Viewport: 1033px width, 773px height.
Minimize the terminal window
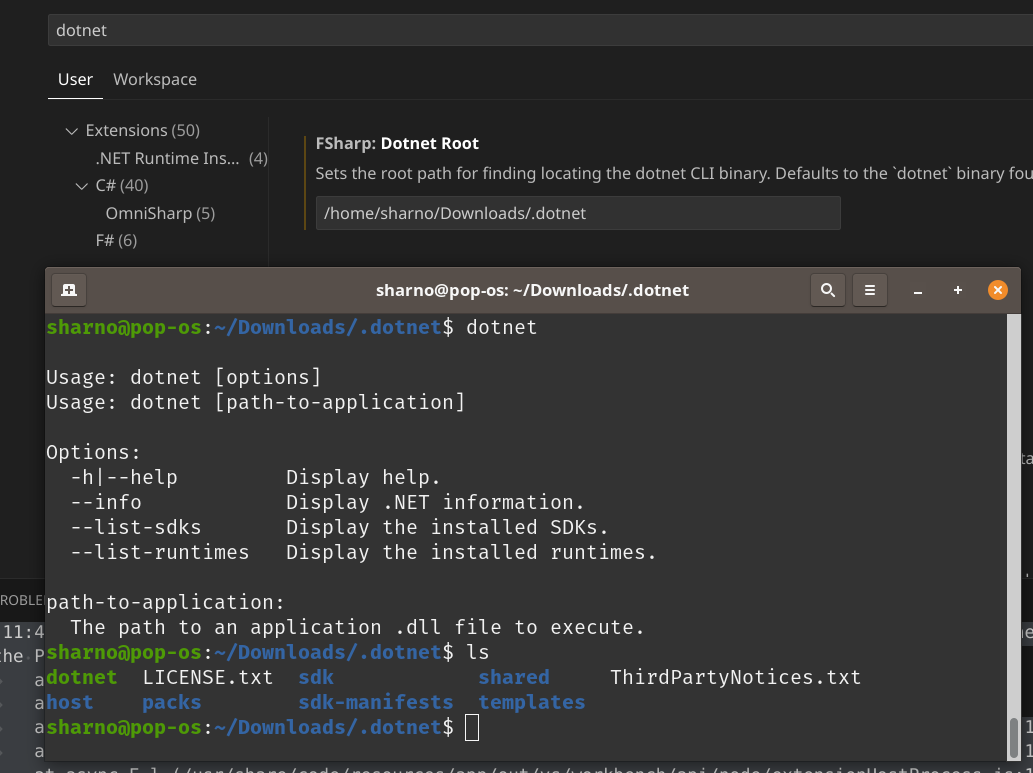(917, 290)
